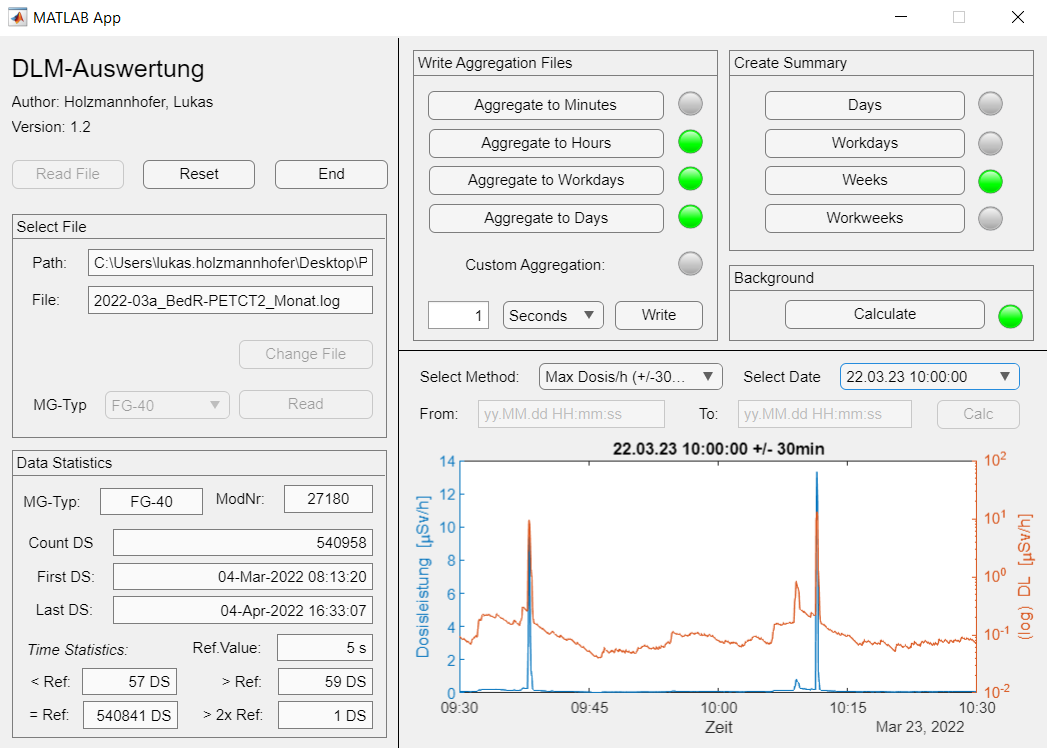Click Calculate in the Background panel

pos(885,315)
